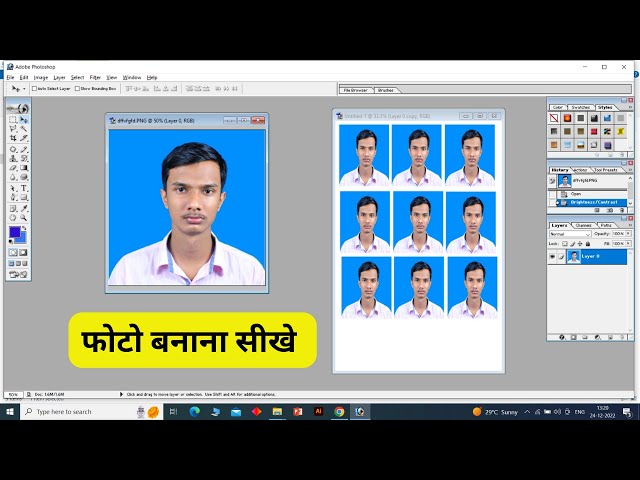Screen dimensions: 640x480
Task: Apply the No Style swatch
Action: (x=554, y=118)
